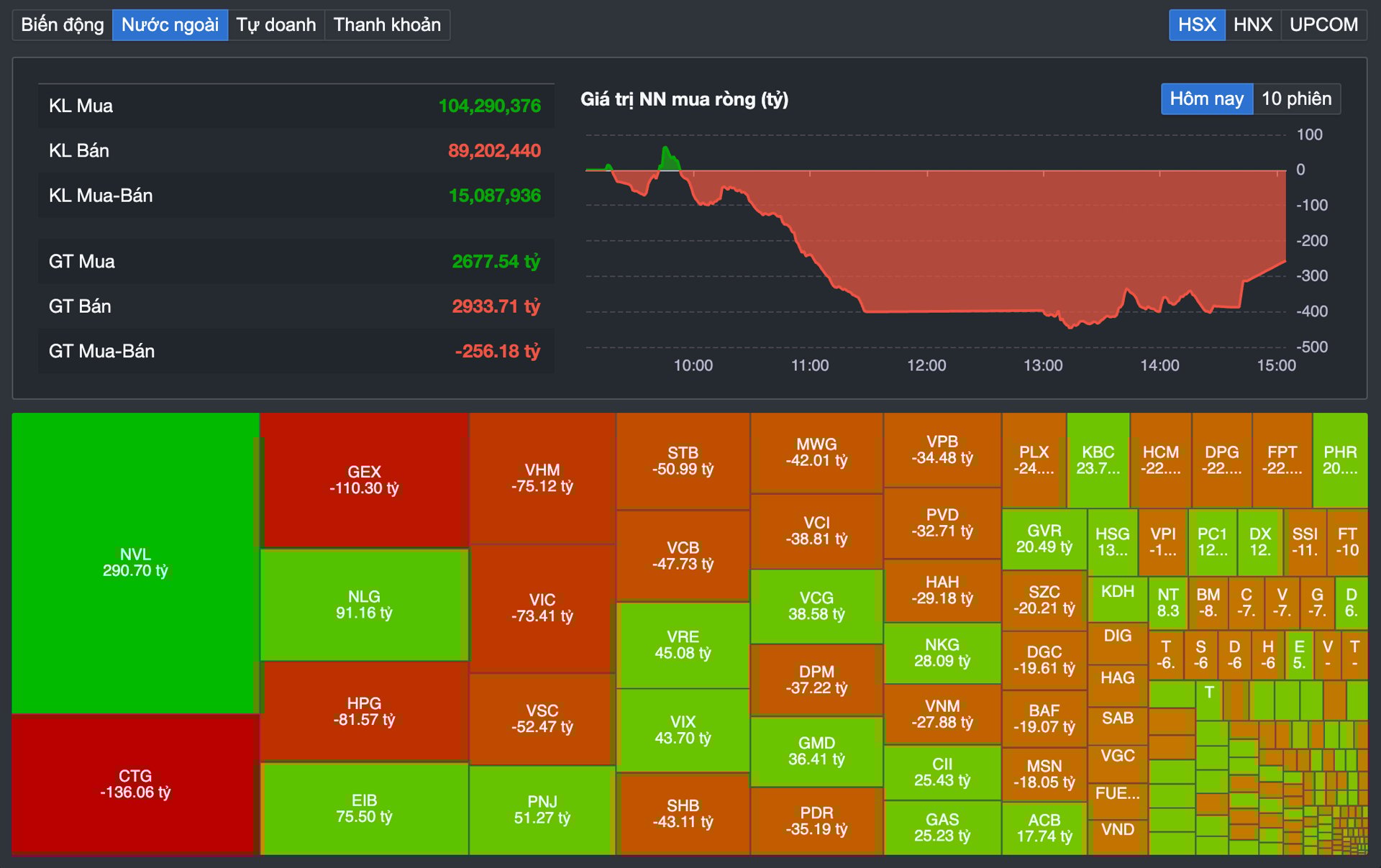Click the VHM -75.12 tỷ tile

pyautogui.click(x=542, y=478)
